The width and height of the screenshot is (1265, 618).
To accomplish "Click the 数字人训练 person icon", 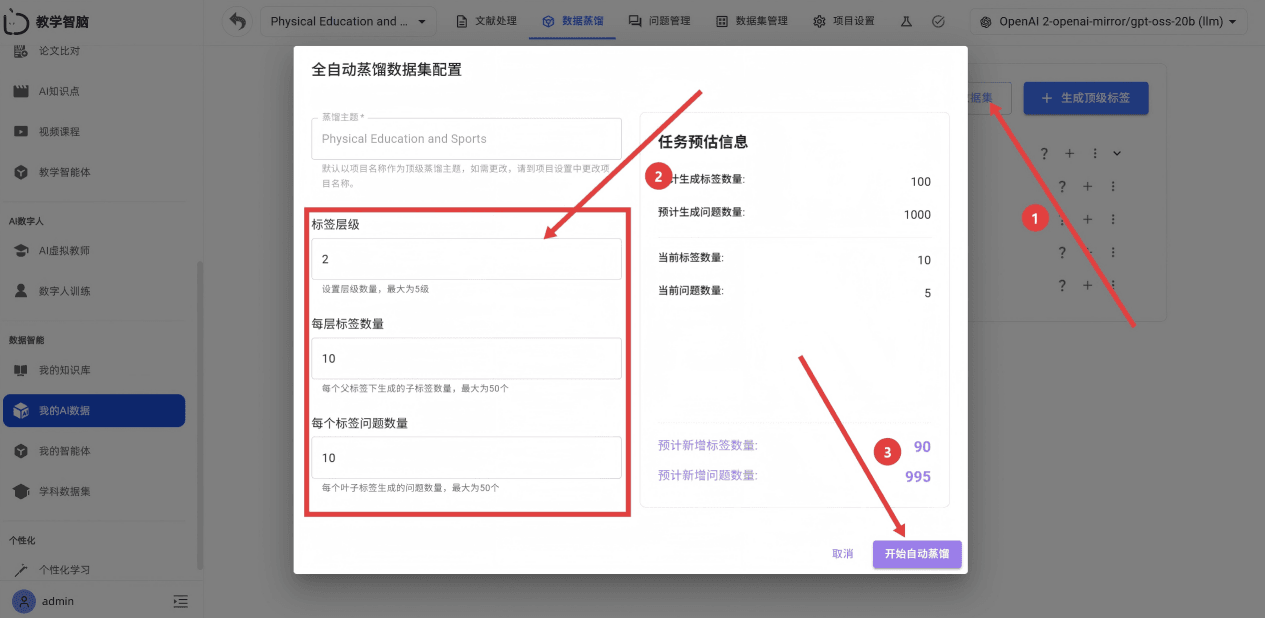I will (x=21, y=291).
